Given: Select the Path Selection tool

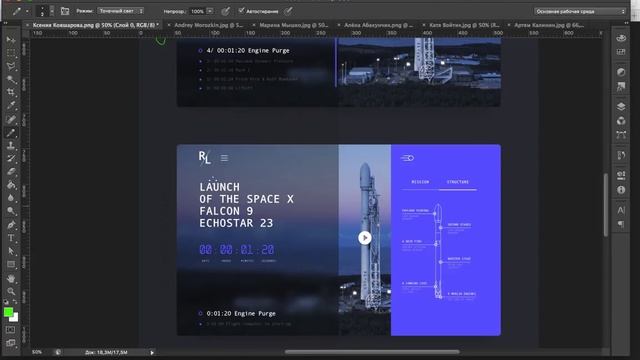Looking at the screenshot, I should (11, 251).
